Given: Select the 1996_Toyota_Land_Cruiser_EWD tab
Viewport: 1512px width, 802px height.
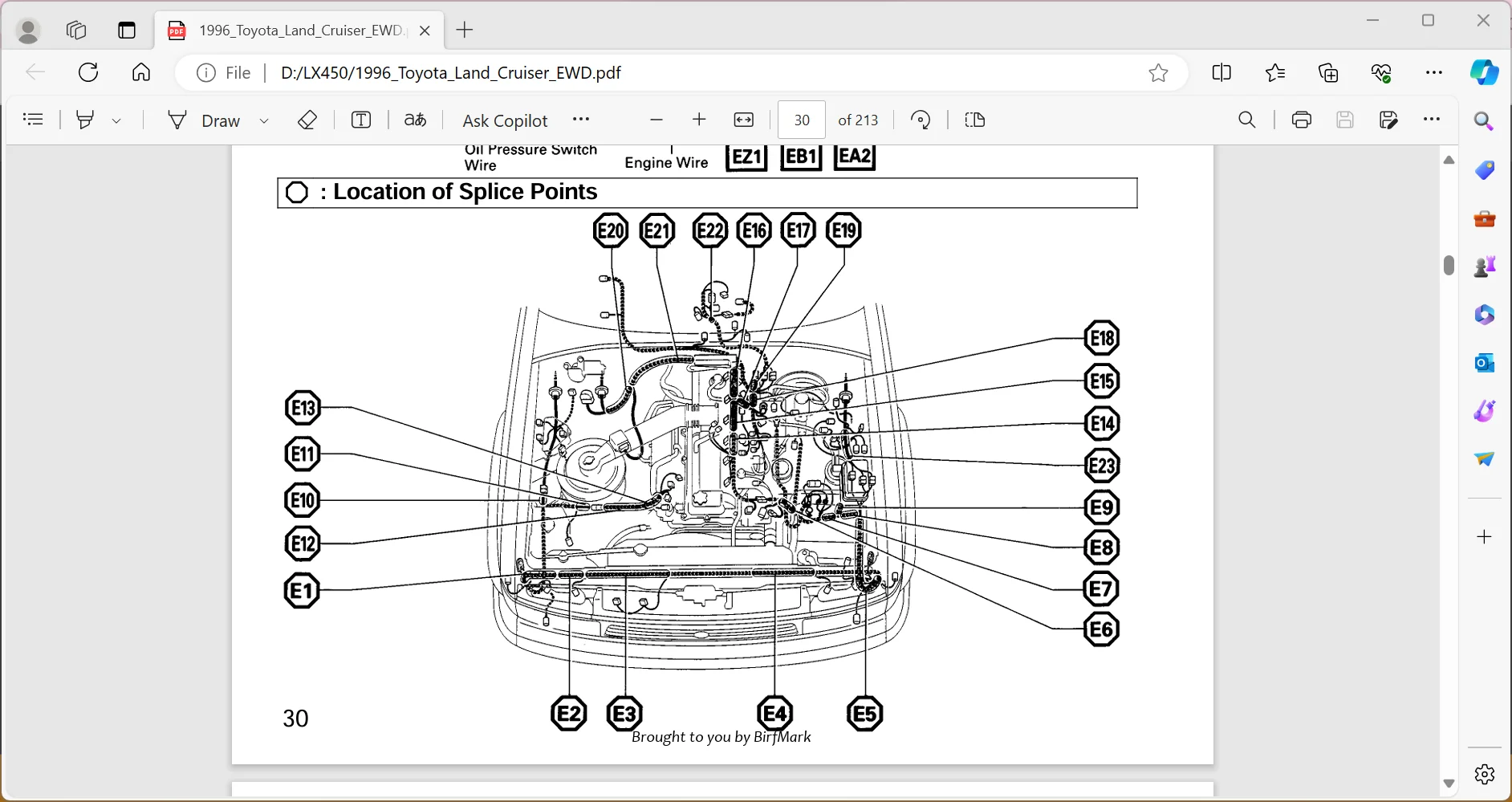Looking at the screenshot, I should [x=299, y=31].
